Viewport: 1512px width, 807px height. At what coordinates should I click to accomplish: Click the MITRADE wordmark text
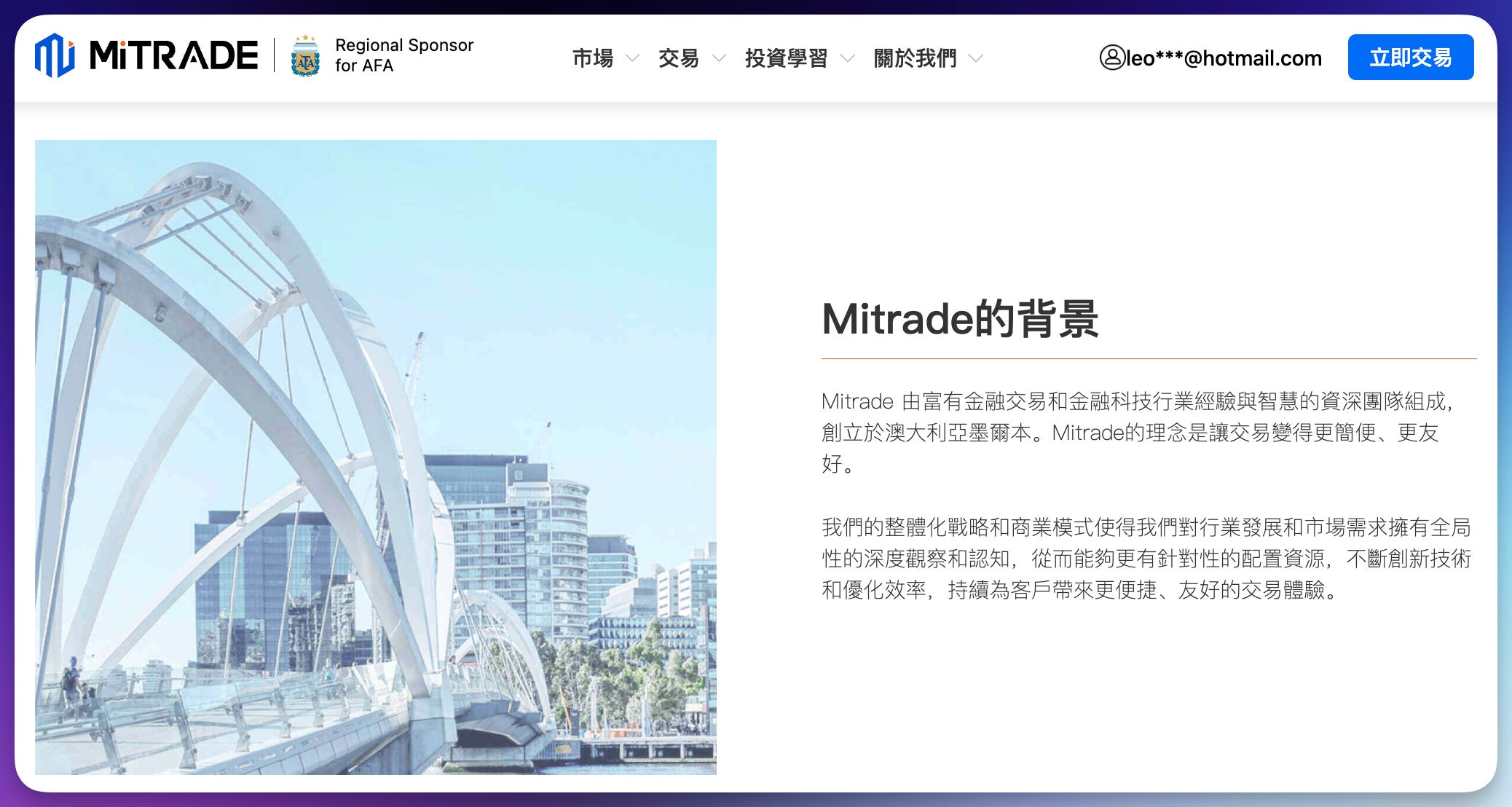click(x=173, y=56)
